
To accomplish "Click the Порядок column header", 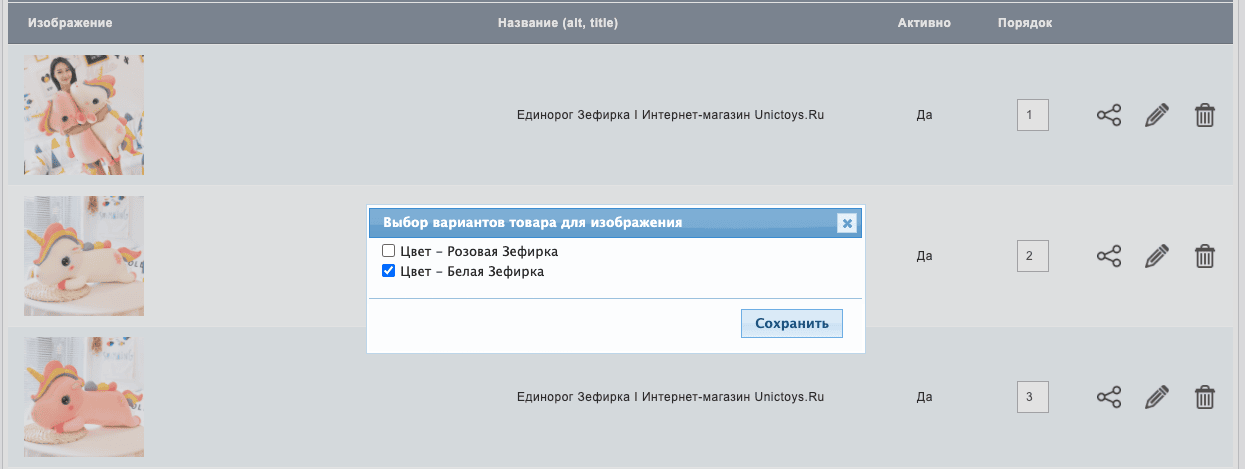I will (1025, 22).
